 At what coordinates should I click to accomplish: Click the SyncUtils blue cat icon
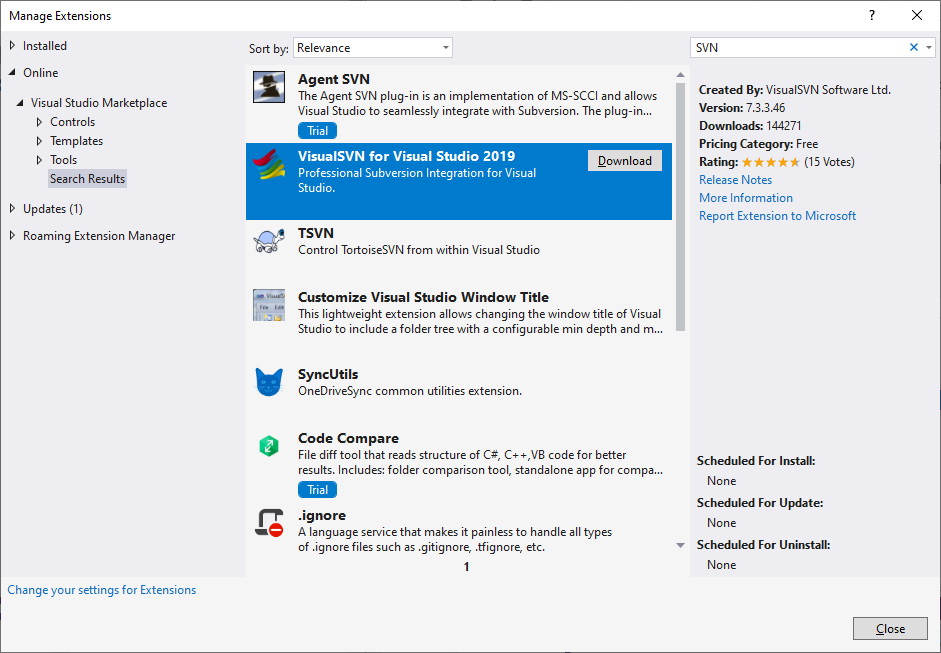[269, 382]
